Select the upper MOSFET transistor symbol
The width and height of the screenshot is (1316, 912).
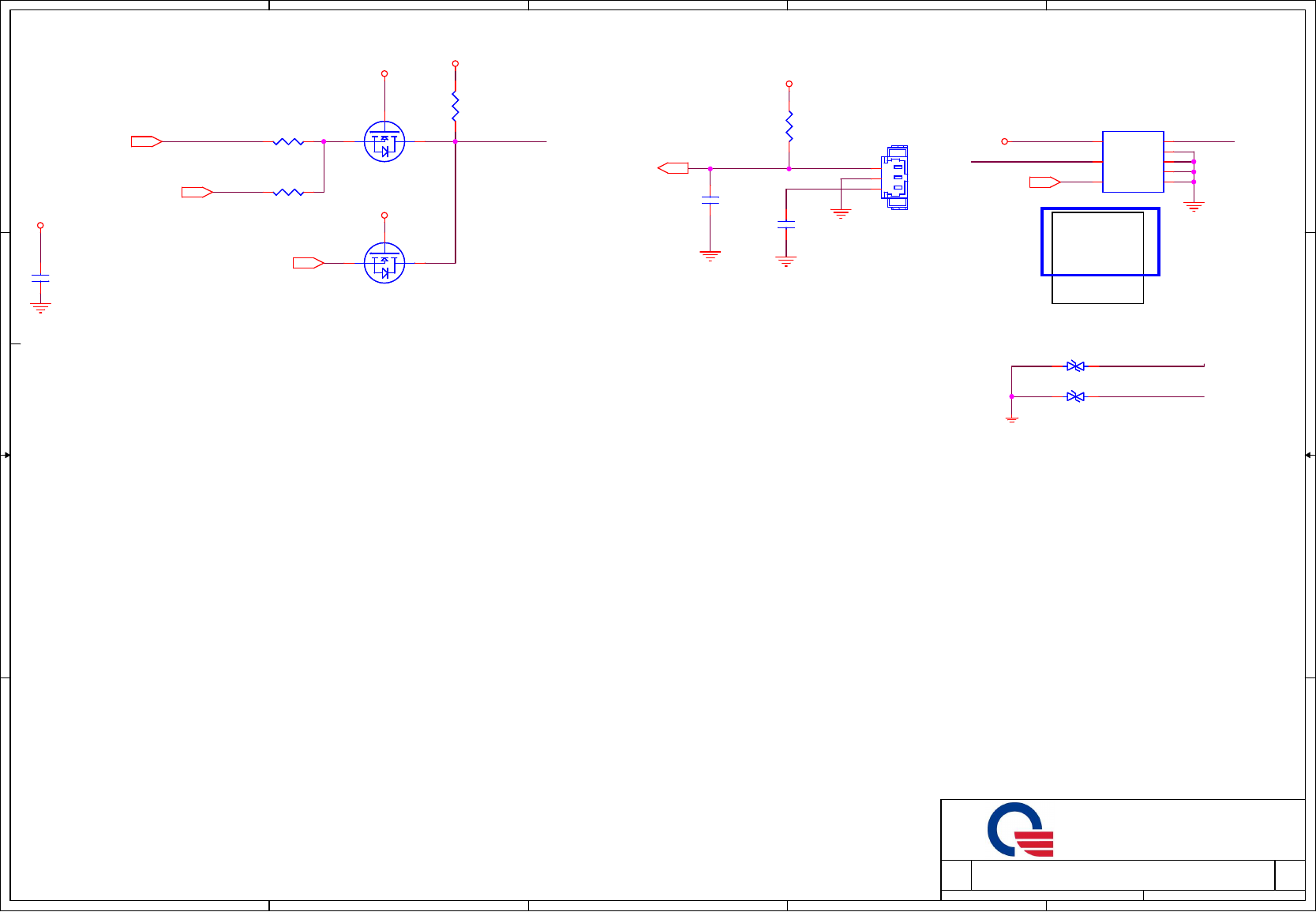tap(384, 141)
